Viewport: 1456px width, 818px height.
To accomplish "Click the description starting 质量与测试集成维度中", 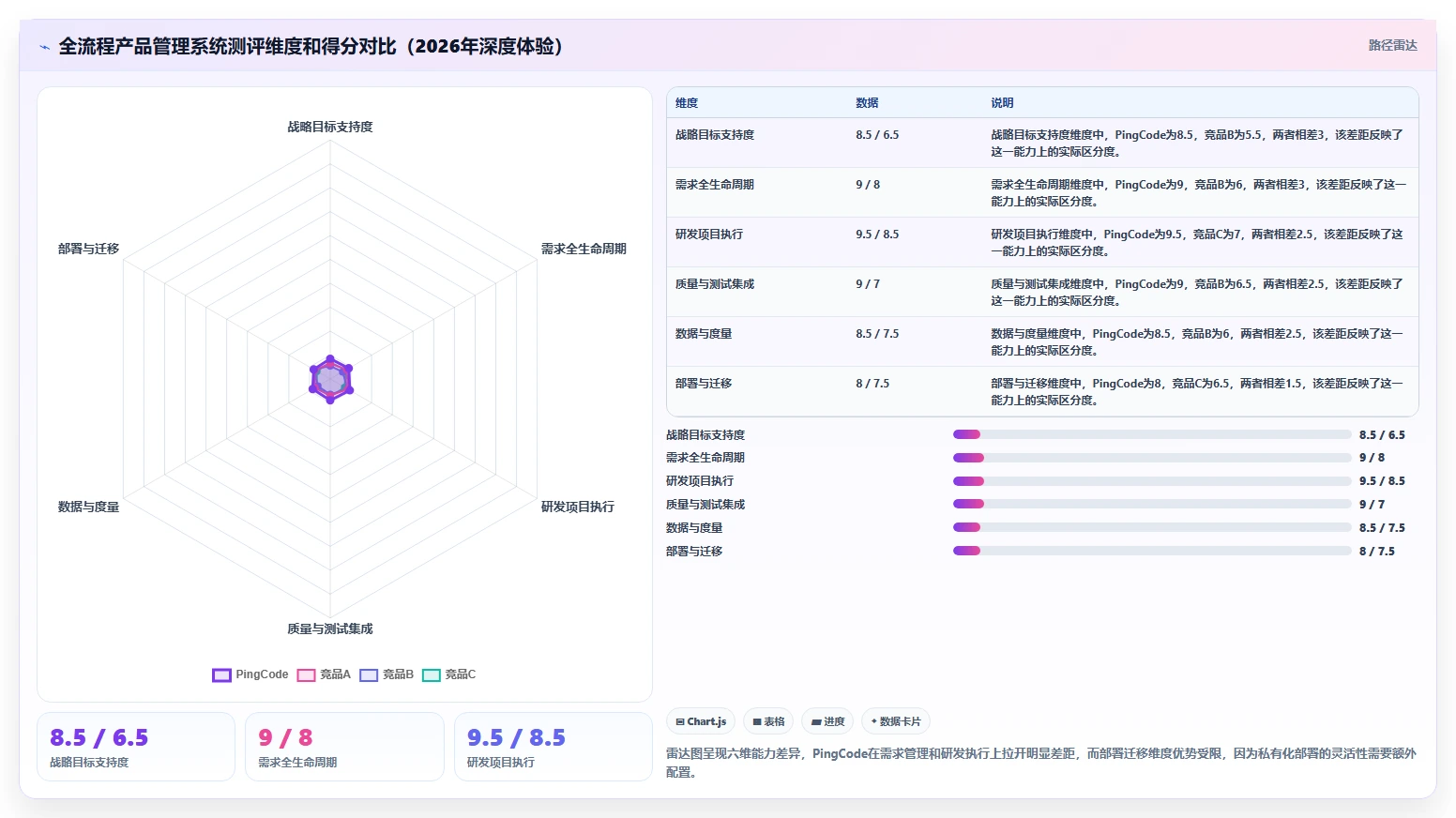I will coord(1198,293).
